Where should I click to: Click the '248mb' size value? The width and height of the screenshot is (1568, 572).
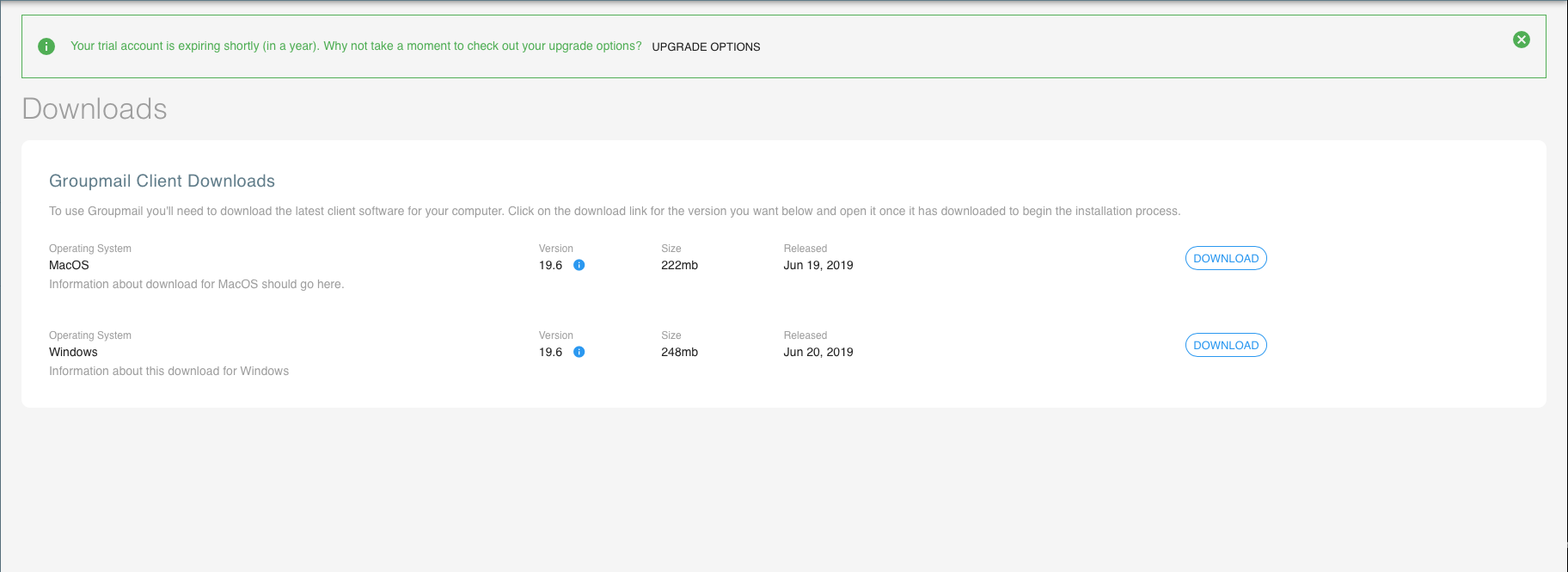click(x=679, y=352)
